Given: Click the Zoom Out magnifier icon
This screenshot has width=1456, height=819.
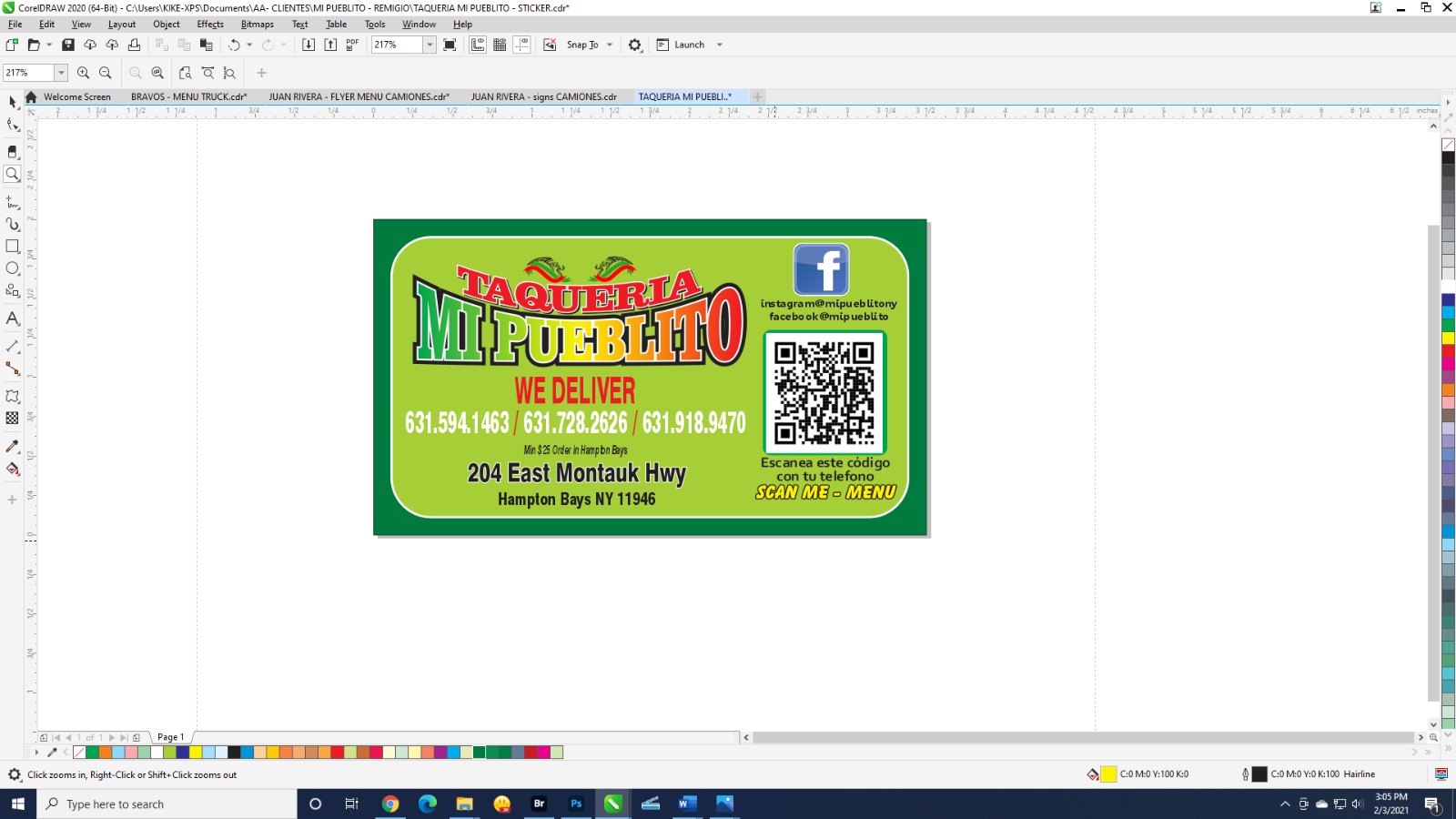Looking at the screenshot, I should click(x=105, y=73).
